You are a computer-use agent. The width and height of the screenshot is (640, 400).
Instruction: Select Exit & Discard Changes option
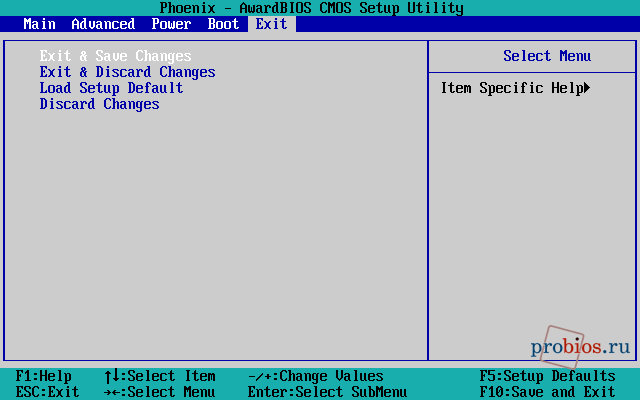click(127, 72)
